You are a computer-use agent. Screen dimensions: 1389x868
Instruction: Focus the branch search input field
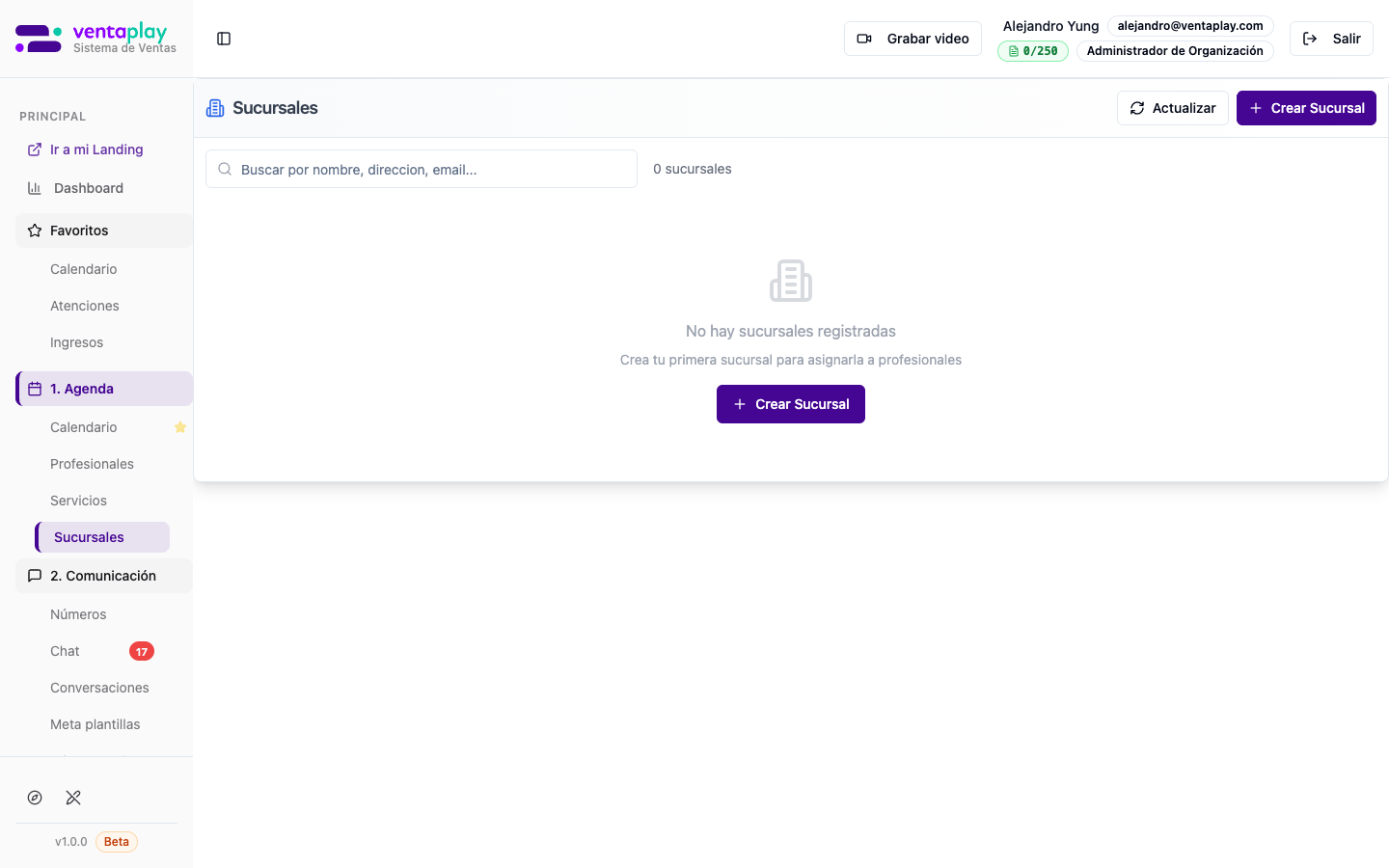422,170
